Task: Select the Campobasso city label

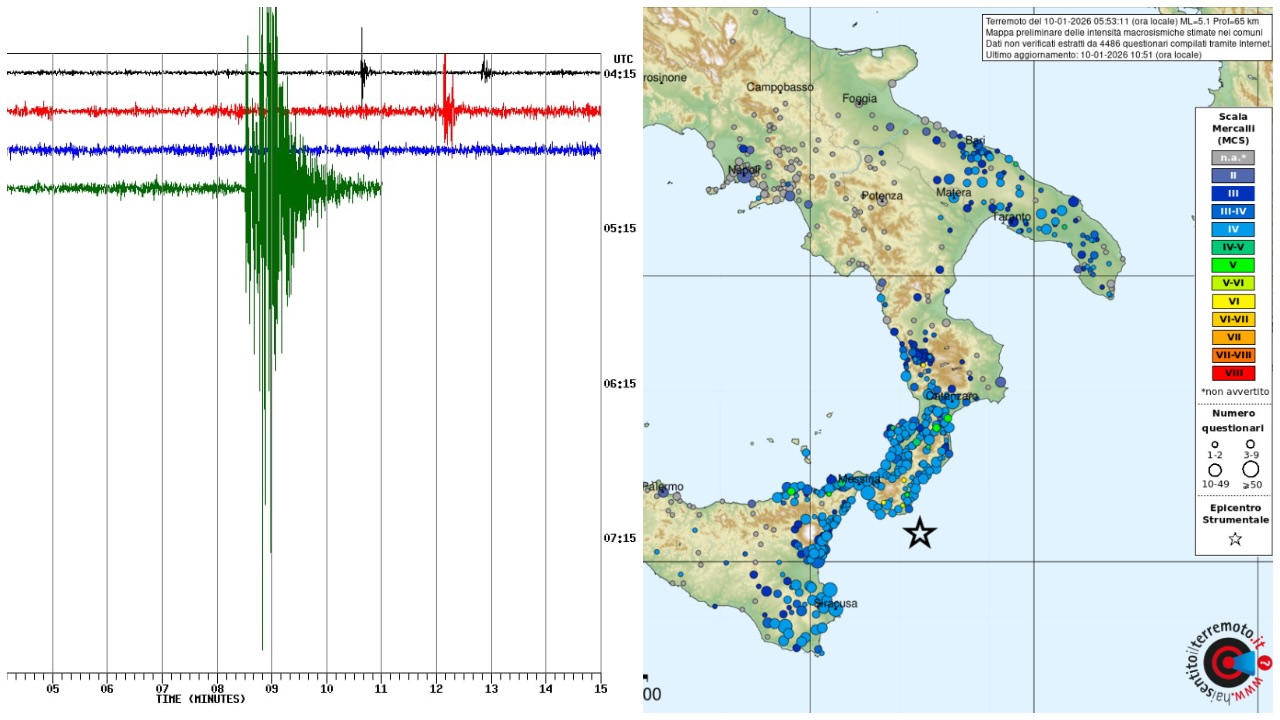Action: pyautogui.click(x=780, y=87)
